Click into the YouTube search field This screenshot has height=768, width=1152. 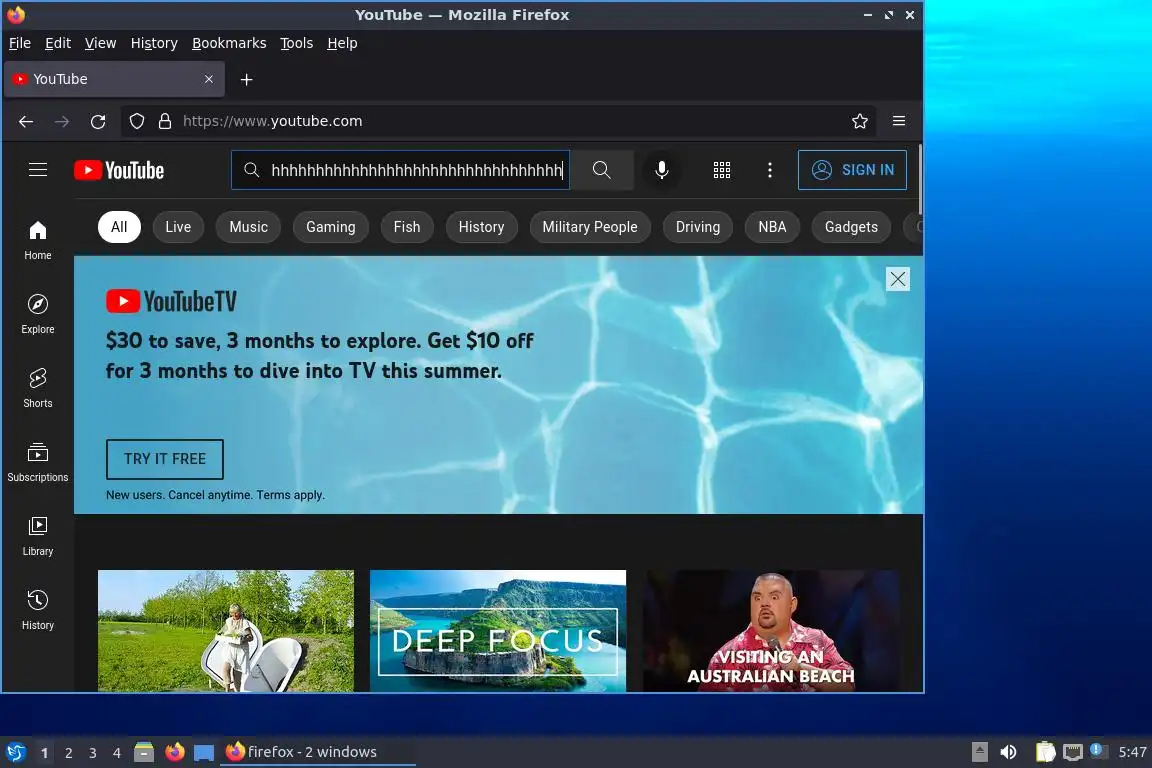400,170
